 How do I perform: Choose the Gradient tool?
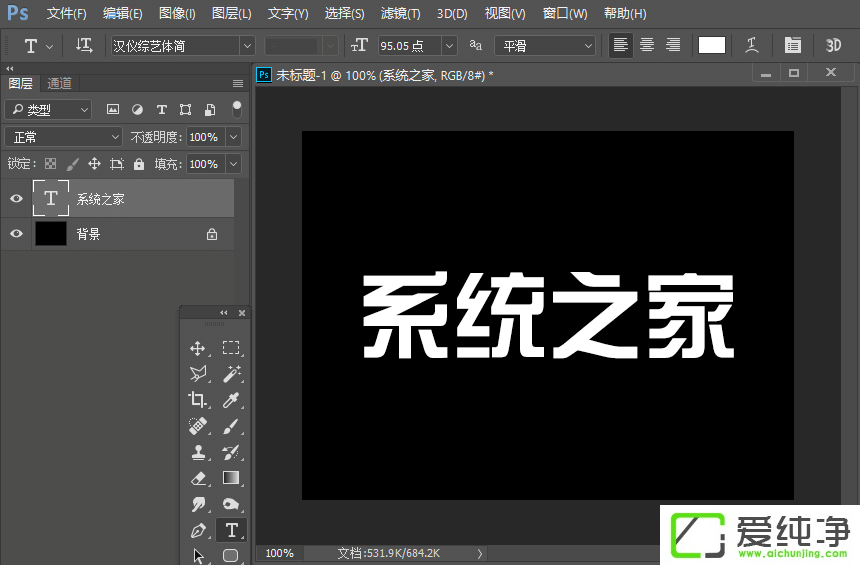click(231, 478)
